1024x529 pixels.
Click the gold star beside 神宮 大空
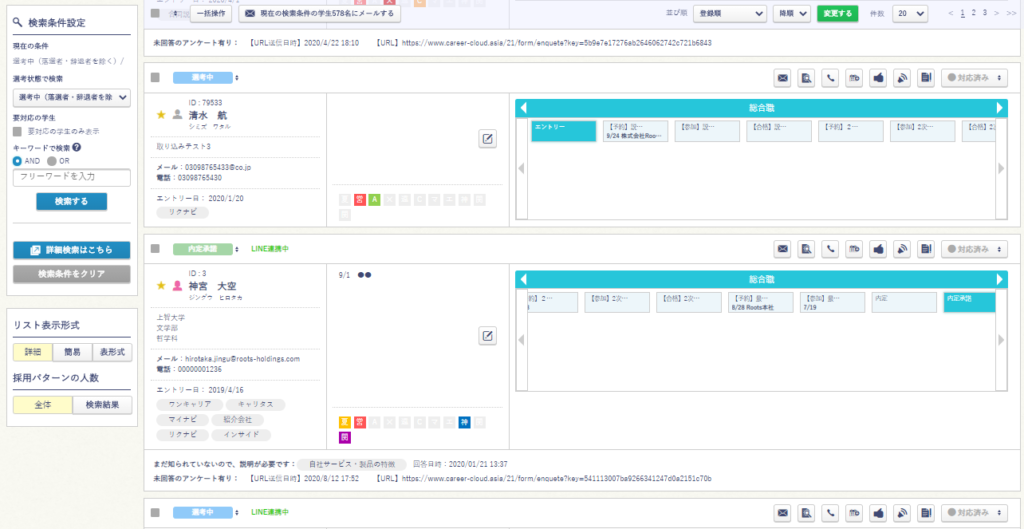[x=161, y=286]
